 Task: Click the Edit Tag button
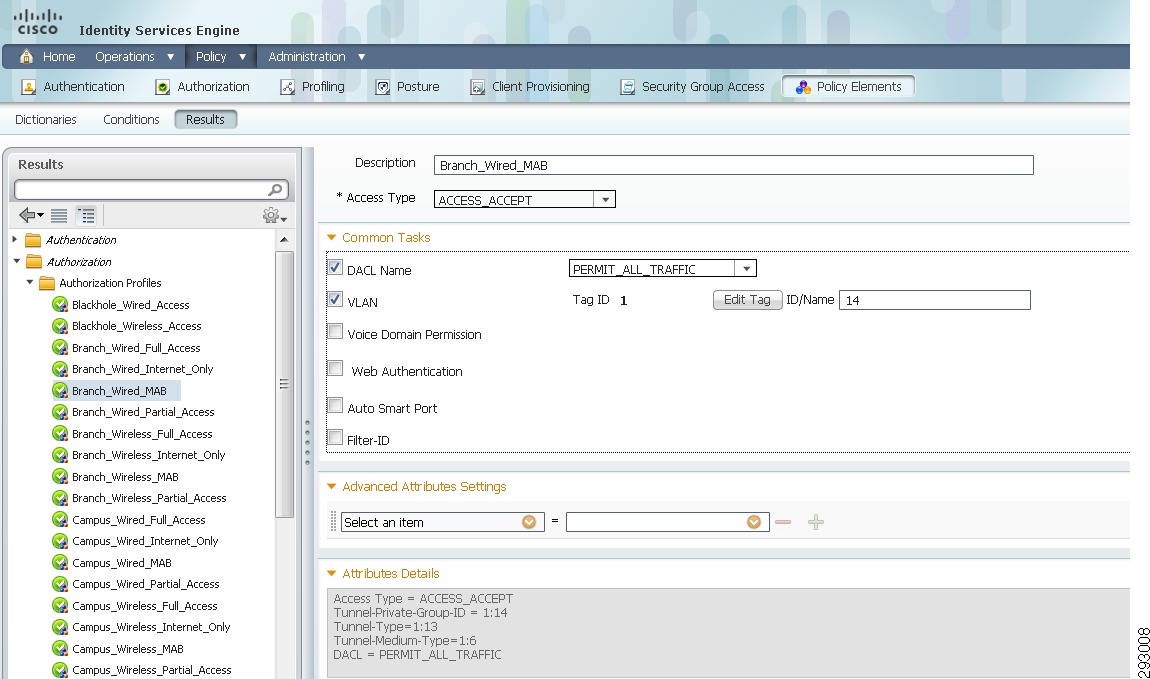click(x=747, y=299)
